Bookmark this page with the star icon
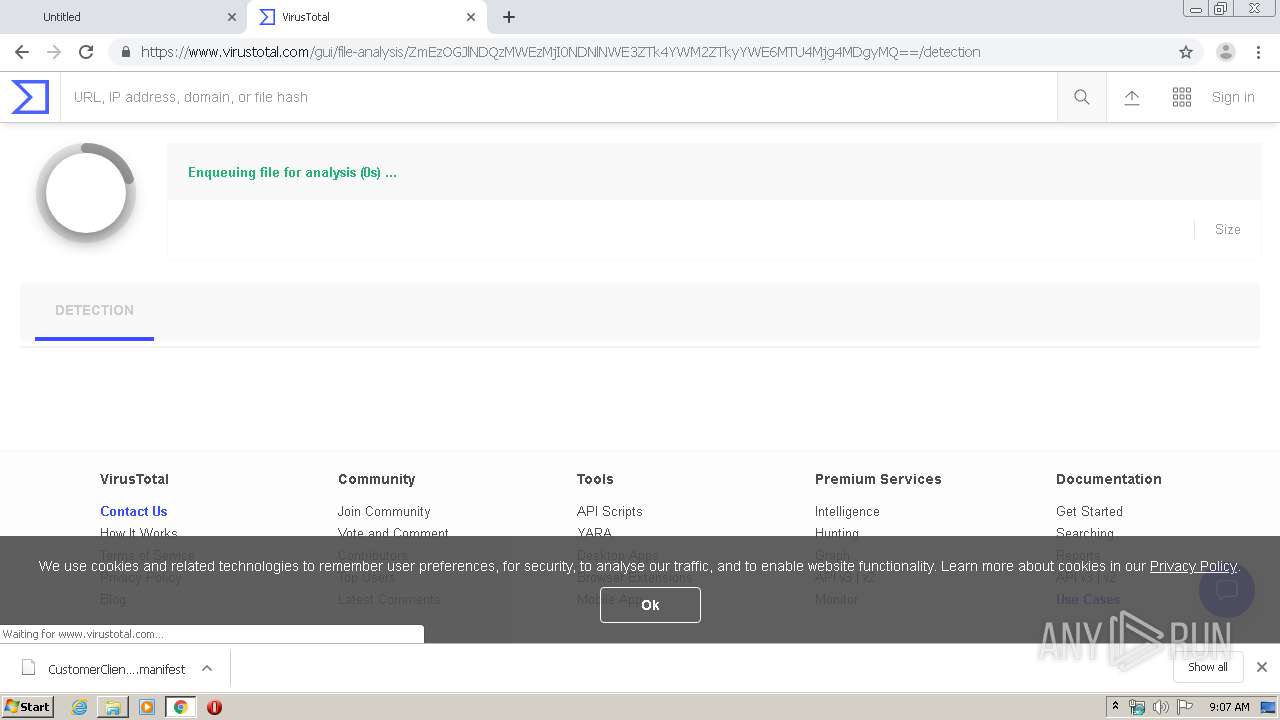The width and height of the screenshot is (1280, 720). pos(1186,52)
